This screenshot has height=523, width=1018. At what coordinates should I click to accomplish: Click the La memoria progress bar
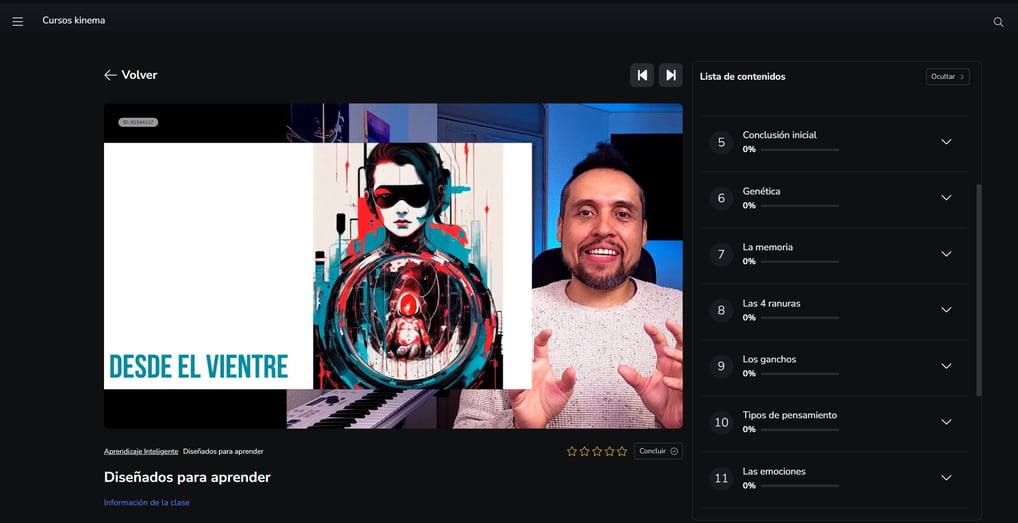coord(800,262)
